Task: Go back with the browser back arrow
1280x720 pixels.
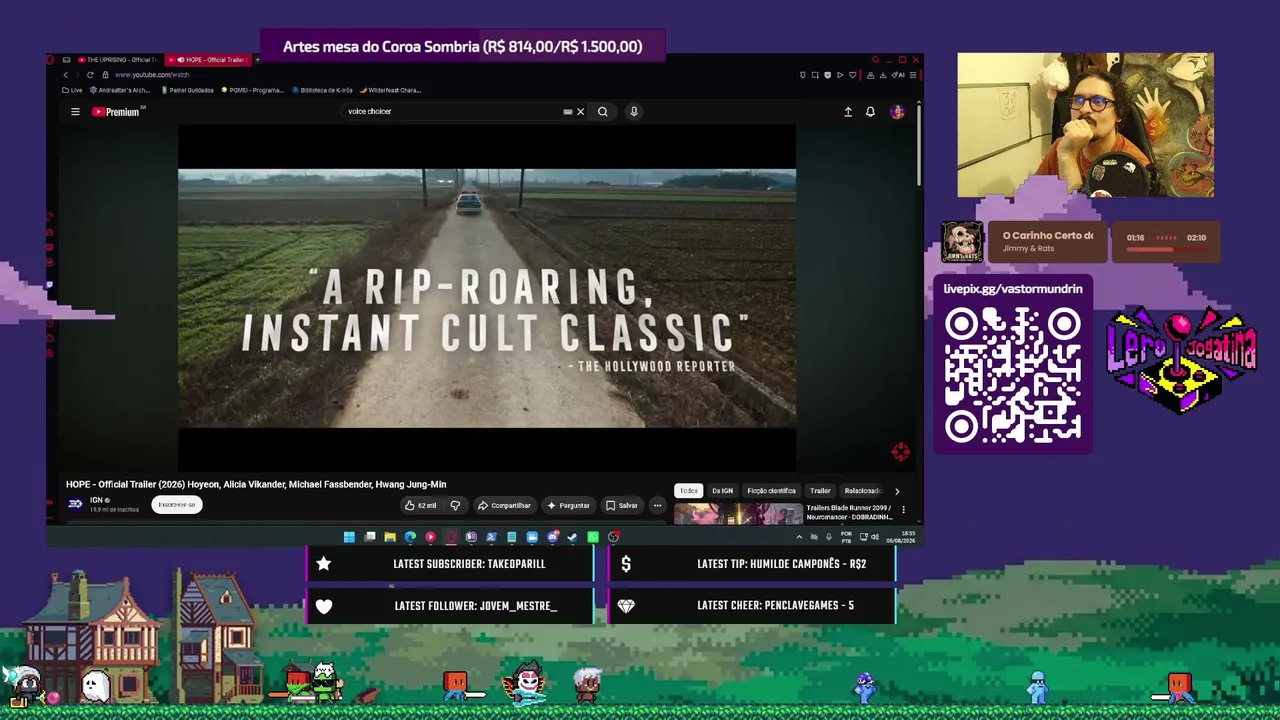Action: click(x=66, y=75)
